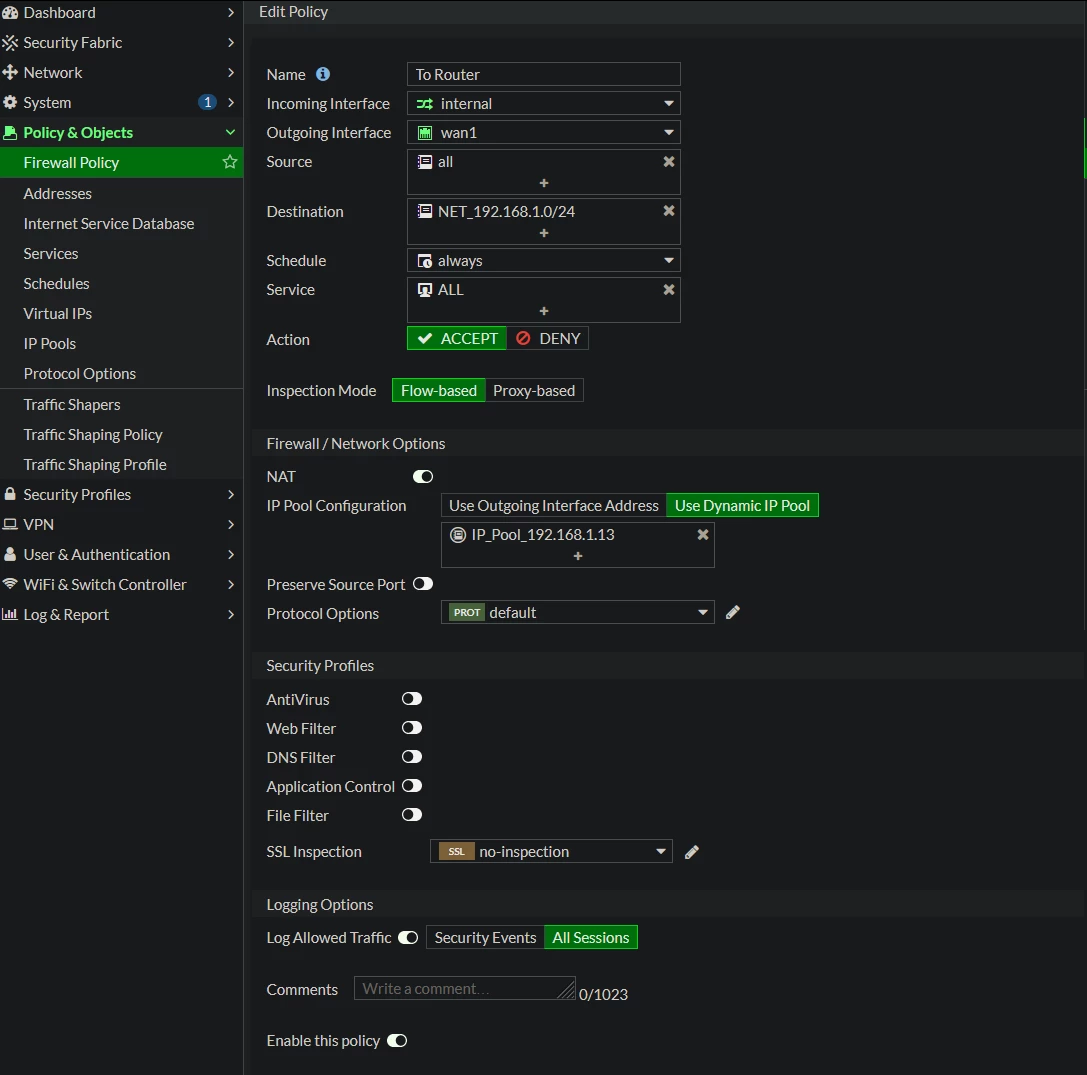Click the System gear icon
Screen dimensions: 1087x1075
pos(10,103)
